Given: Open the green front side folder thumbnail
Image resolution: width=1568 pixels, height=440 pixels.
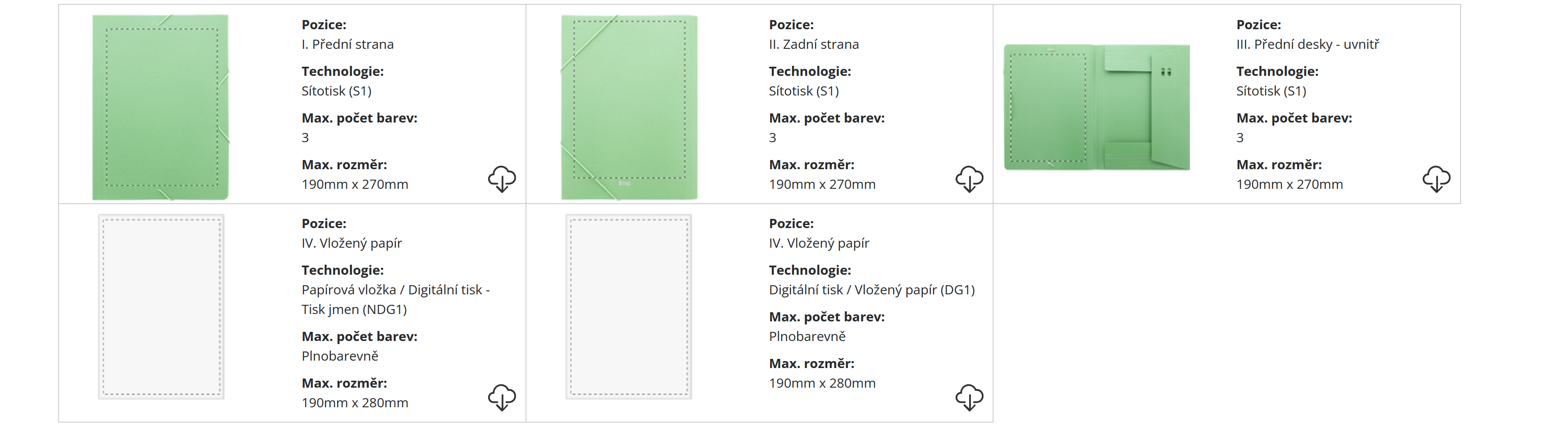Looking at the screenshot, I should coord(161,108).
